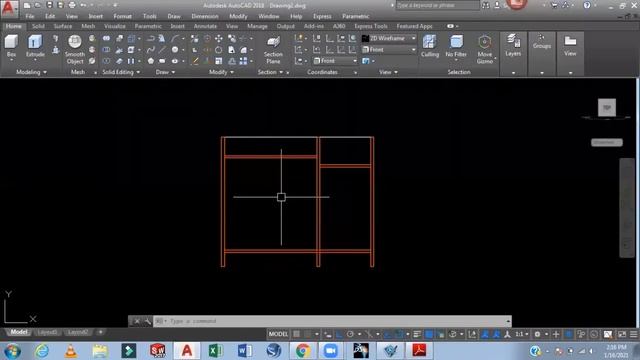The height and width of the screenshot is (360, 640).
Task: Expand the Modify panel
Action: point(221,72)
